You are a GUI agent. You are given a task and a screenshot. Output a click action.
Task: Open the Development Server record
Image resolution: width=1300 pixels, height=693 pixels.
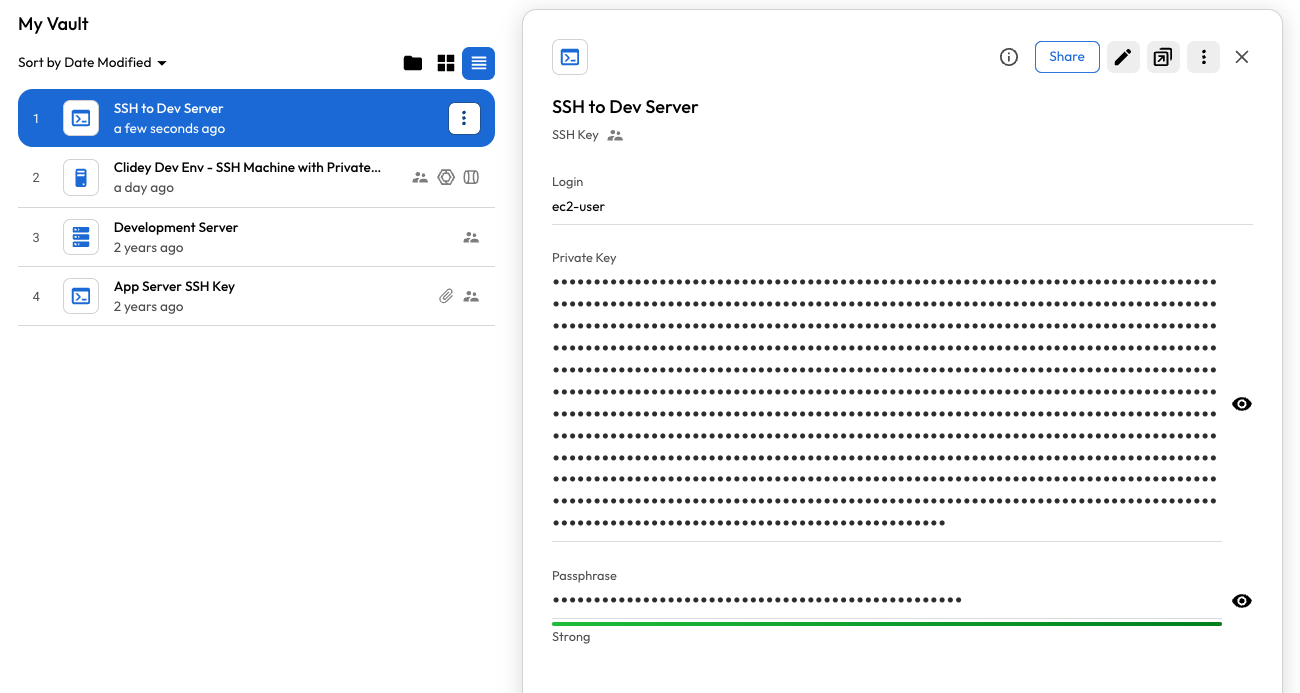[x=176, y=237]
